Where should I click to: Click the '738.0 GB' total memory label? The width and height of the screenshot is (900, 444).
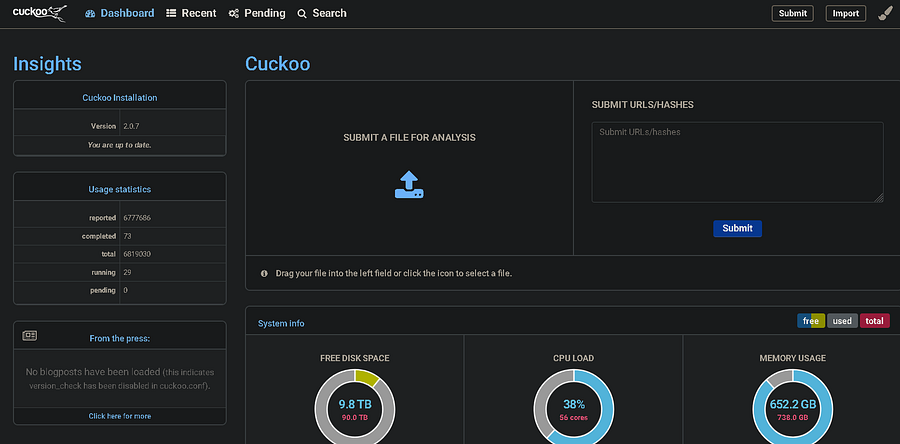pyautogui.click(x=793, y=418)
